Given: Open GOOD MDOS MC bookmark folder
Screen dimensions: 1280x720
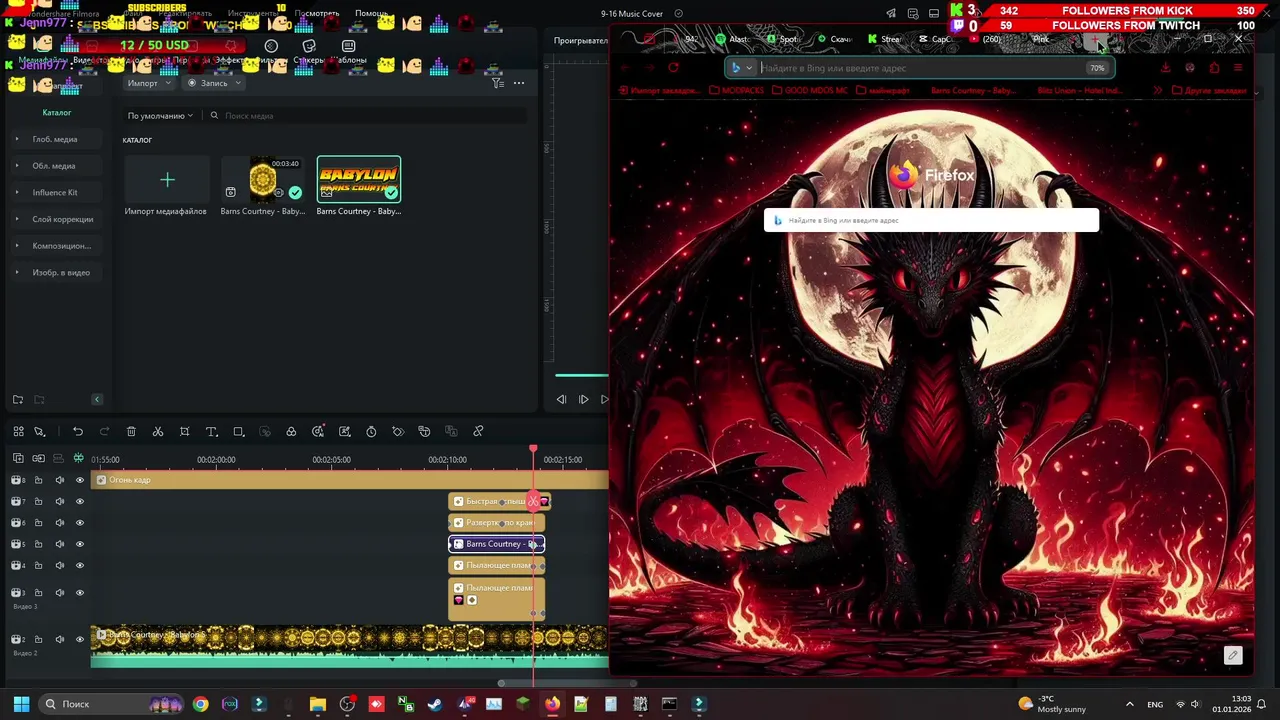Looking at the screenshot, I should pos(809,91).
